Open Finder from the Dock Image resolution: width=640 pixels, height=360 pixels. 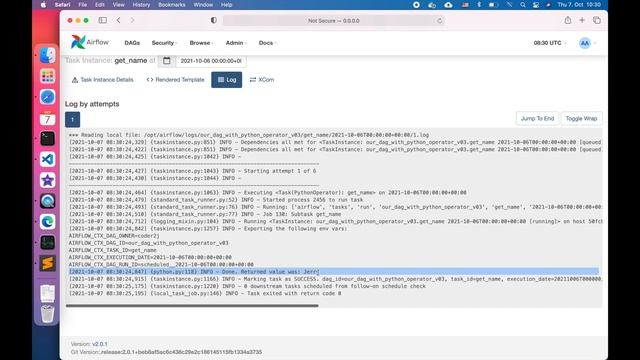point(47,56)
